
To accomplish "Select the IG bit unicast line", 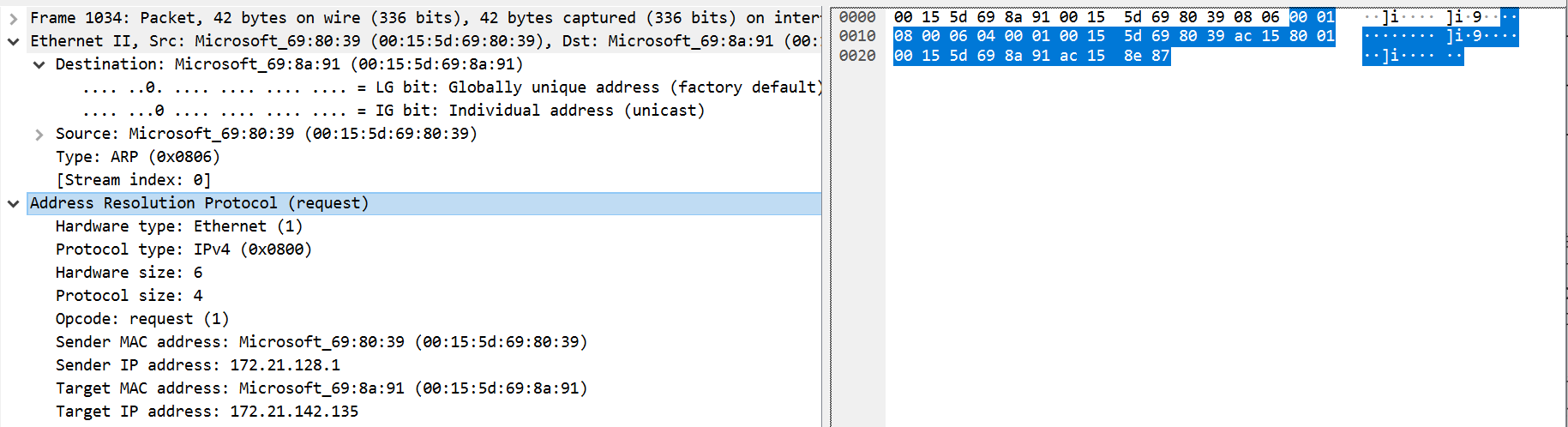I will coord(393,111).
